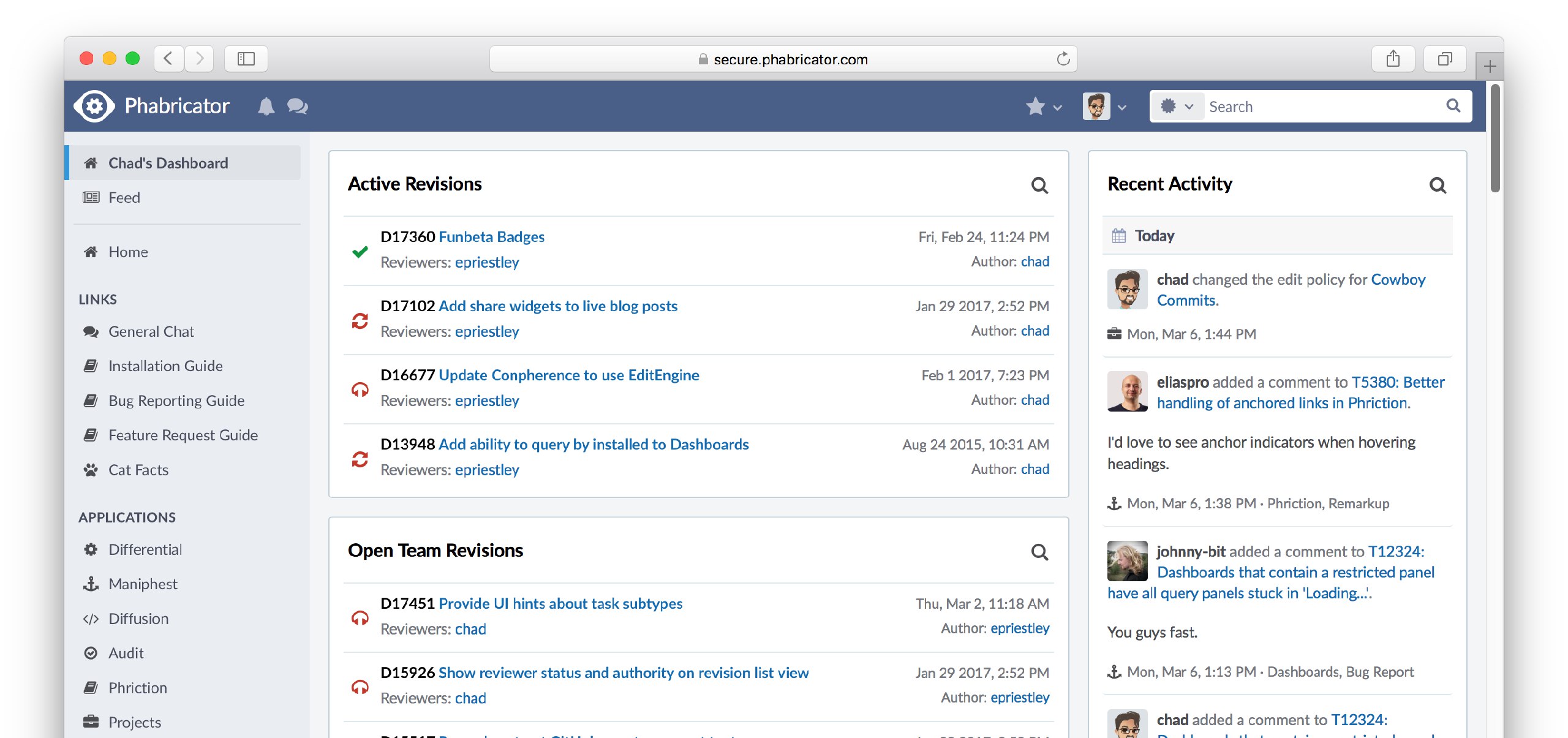
Task: Click johnny-bit's avatar thumbnail
Action: [1127, 560]
